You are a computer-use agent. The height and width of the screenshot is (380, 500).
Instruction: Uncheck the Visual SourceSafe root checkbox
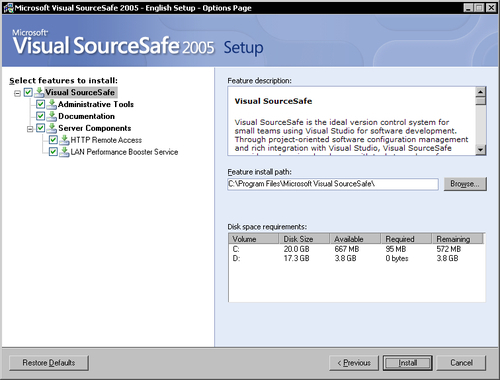(28, 92)
